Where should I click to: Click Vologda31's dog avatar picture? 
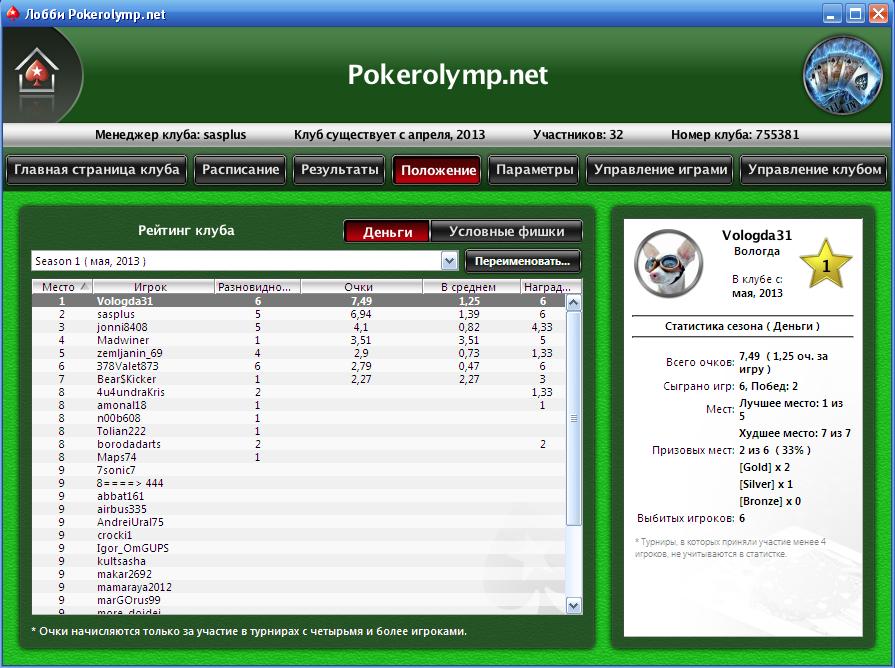point(668,263)
